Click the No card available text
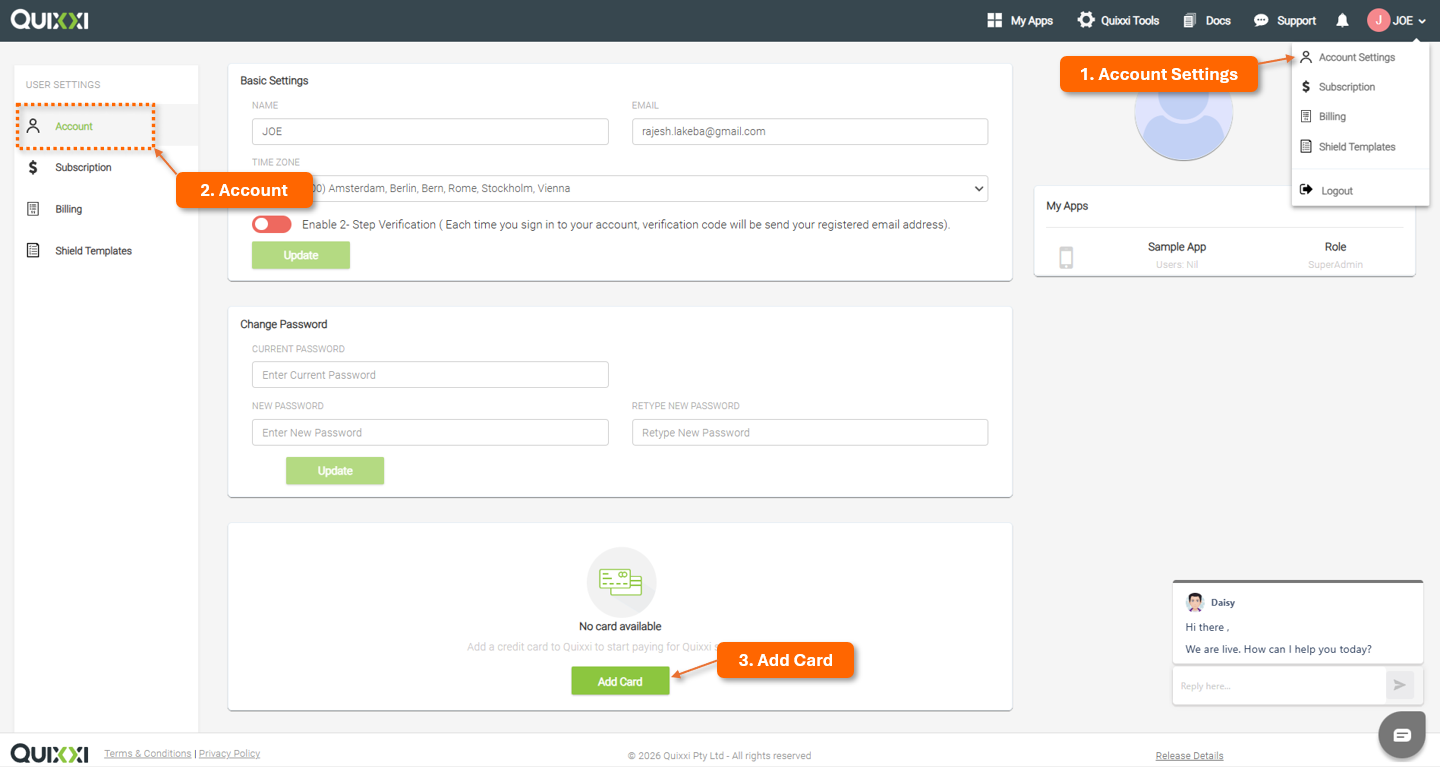1440x767 pixels. click(x=620, y=626)
